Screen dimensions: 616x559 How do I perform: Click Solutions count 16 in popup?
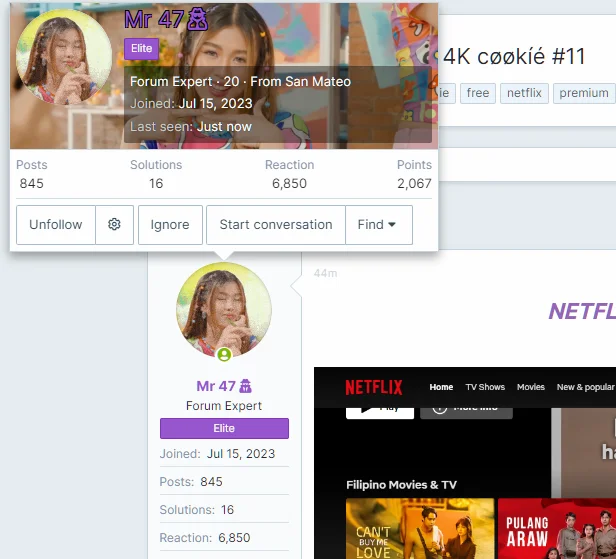click(156, 183)
